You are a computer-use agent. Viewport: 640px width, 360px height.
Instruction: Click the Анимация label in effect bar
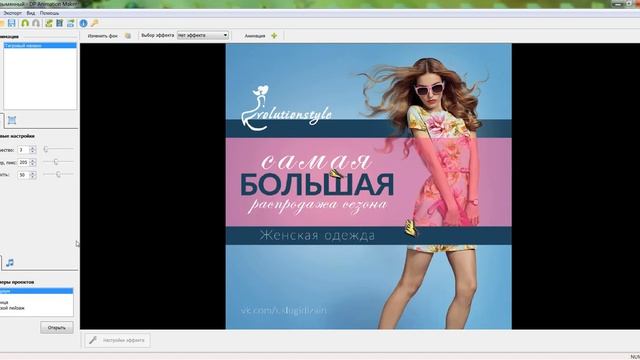tap(255, 36)
